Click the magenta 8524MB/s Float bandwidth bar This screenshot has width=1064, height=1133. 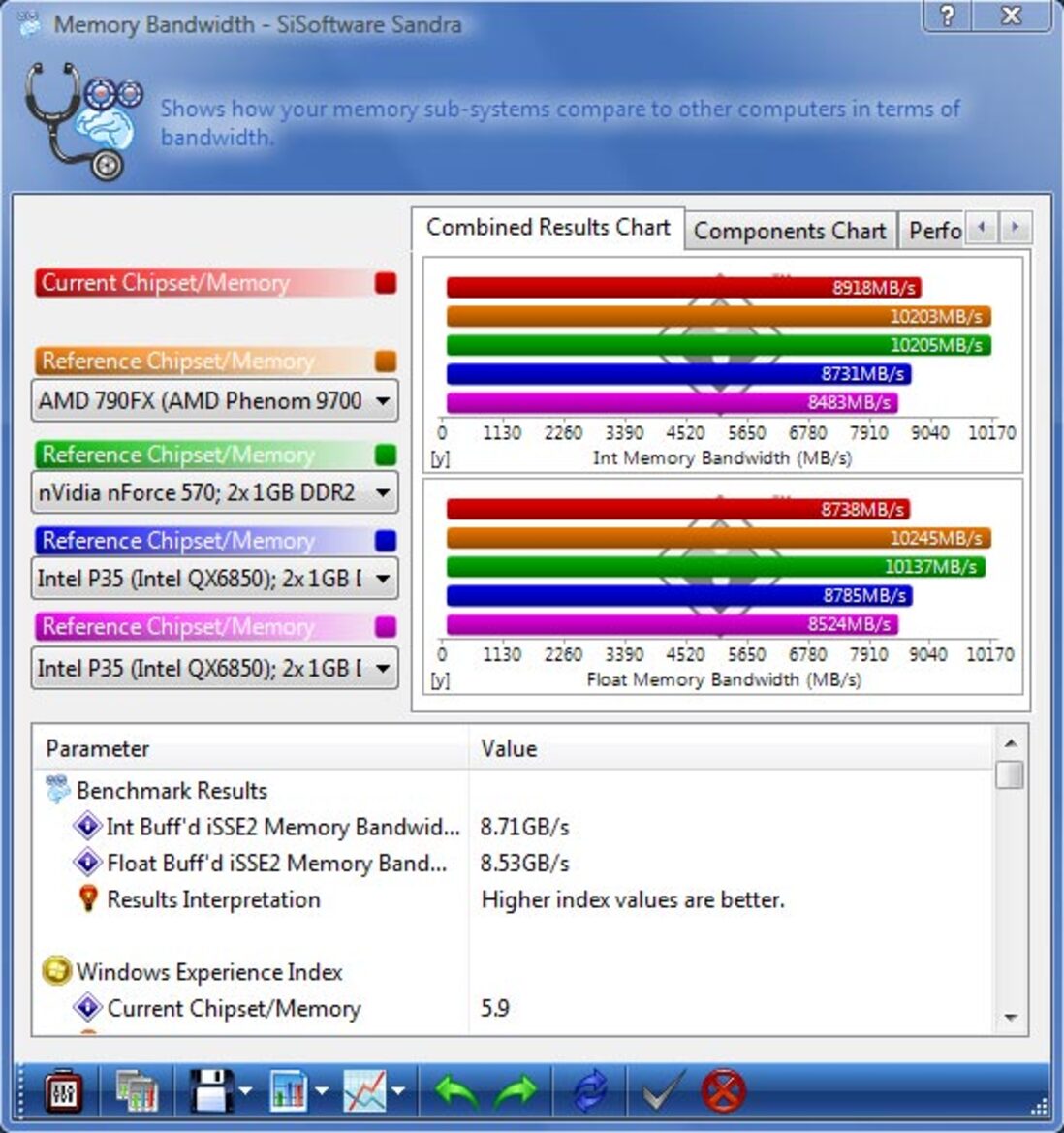pos(673,624)
